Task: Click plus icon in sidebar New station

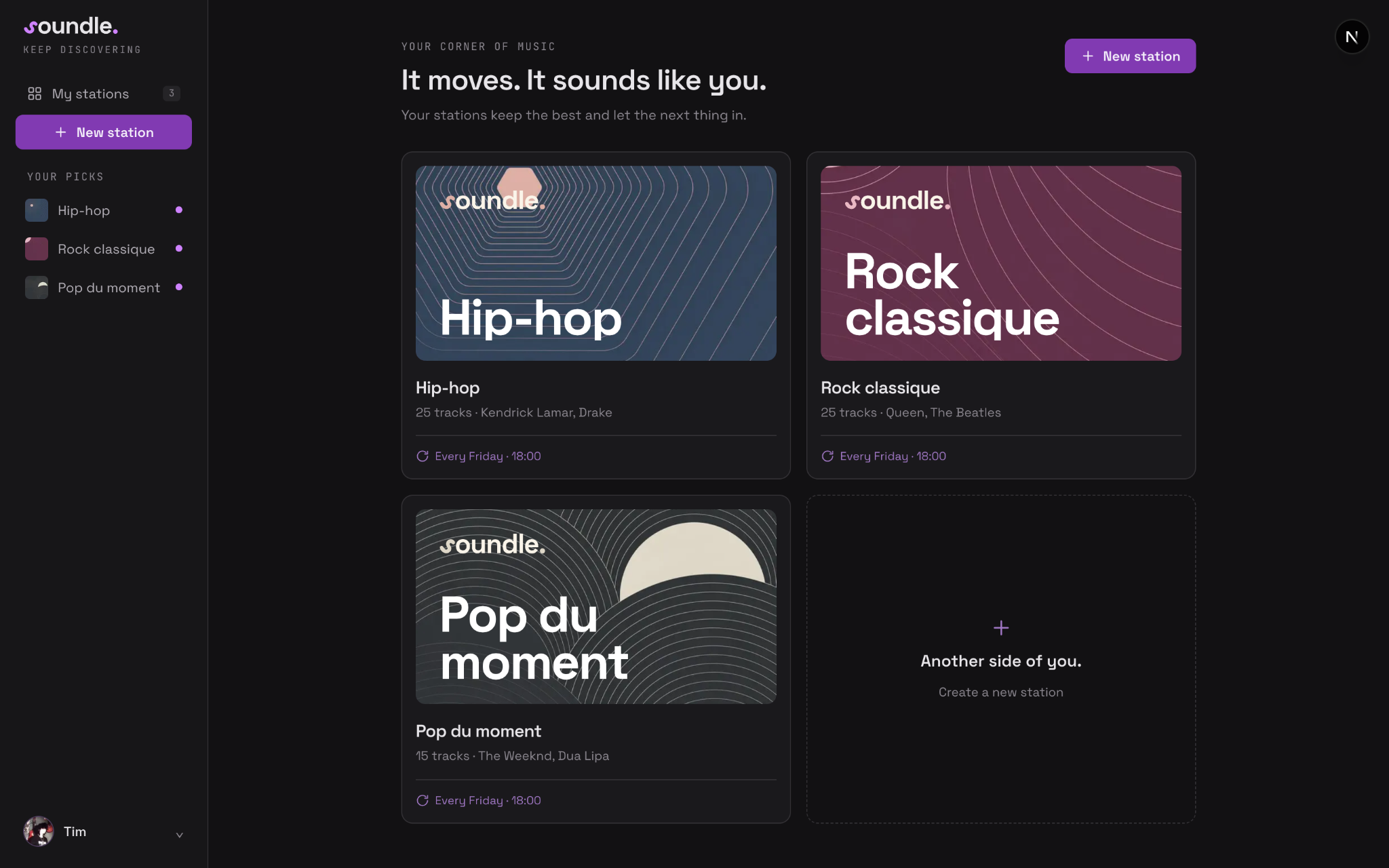Action: (x=61, y=132)
